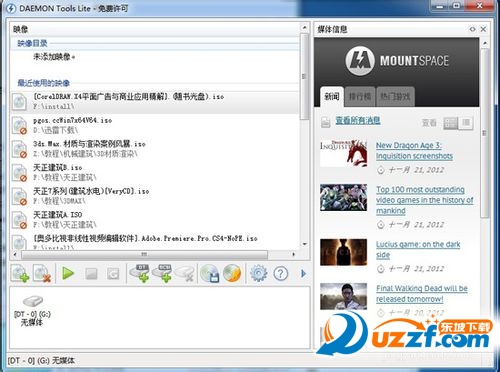Click horizontal scrollbar left arrow
Image resolution: width=500 pixels, height=372 pixels.
(x=15, y=254)
